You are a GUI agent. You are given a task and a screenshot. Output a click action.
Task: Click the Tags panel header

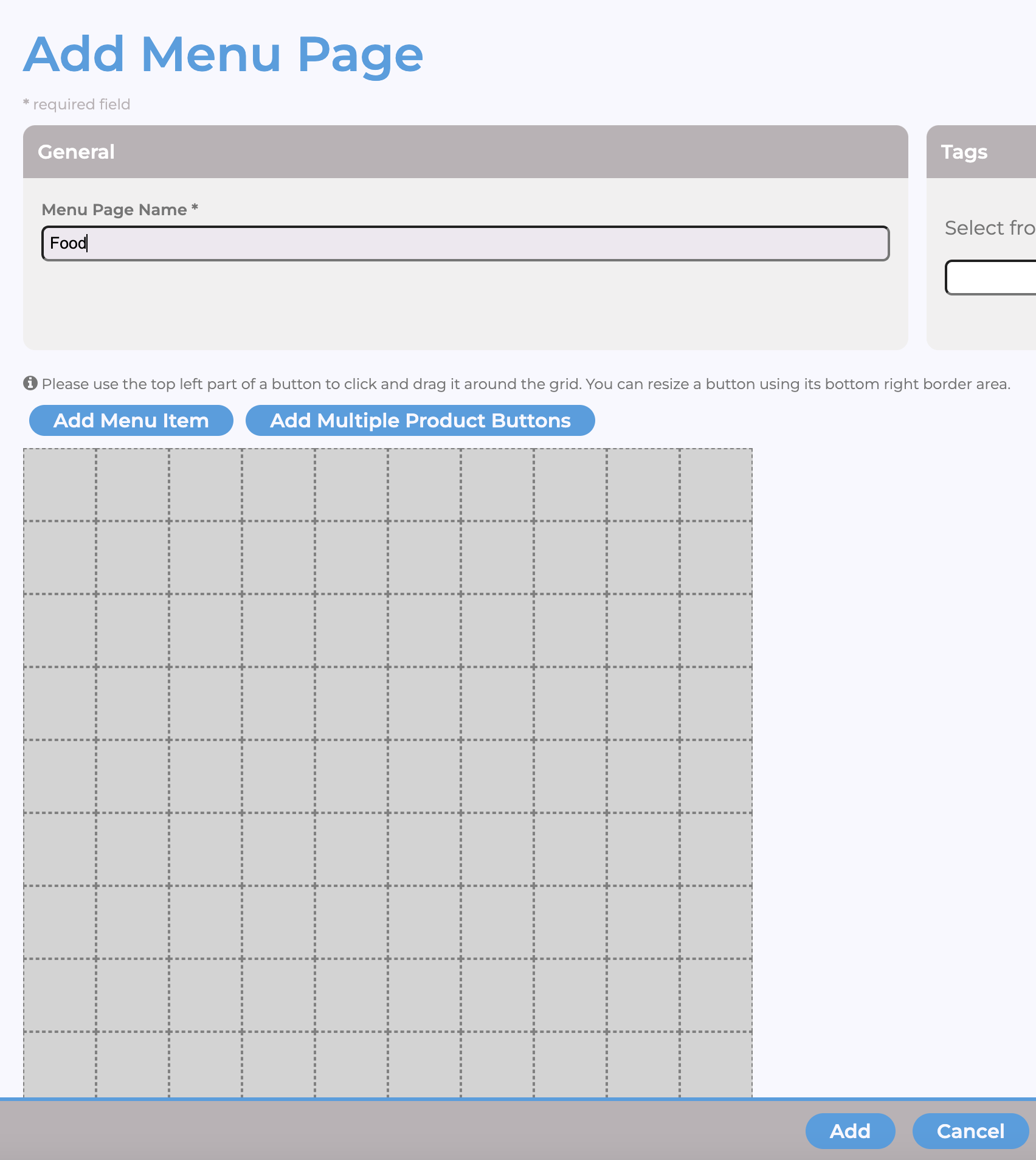pos(981,152)
